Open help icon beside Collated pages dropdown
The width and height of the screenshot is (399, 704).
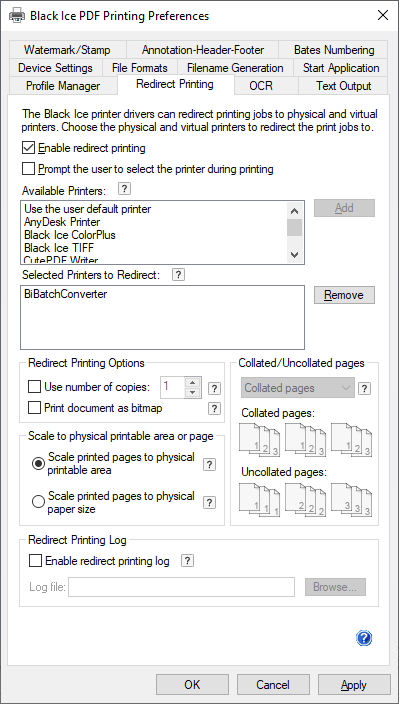pos(364,389)
